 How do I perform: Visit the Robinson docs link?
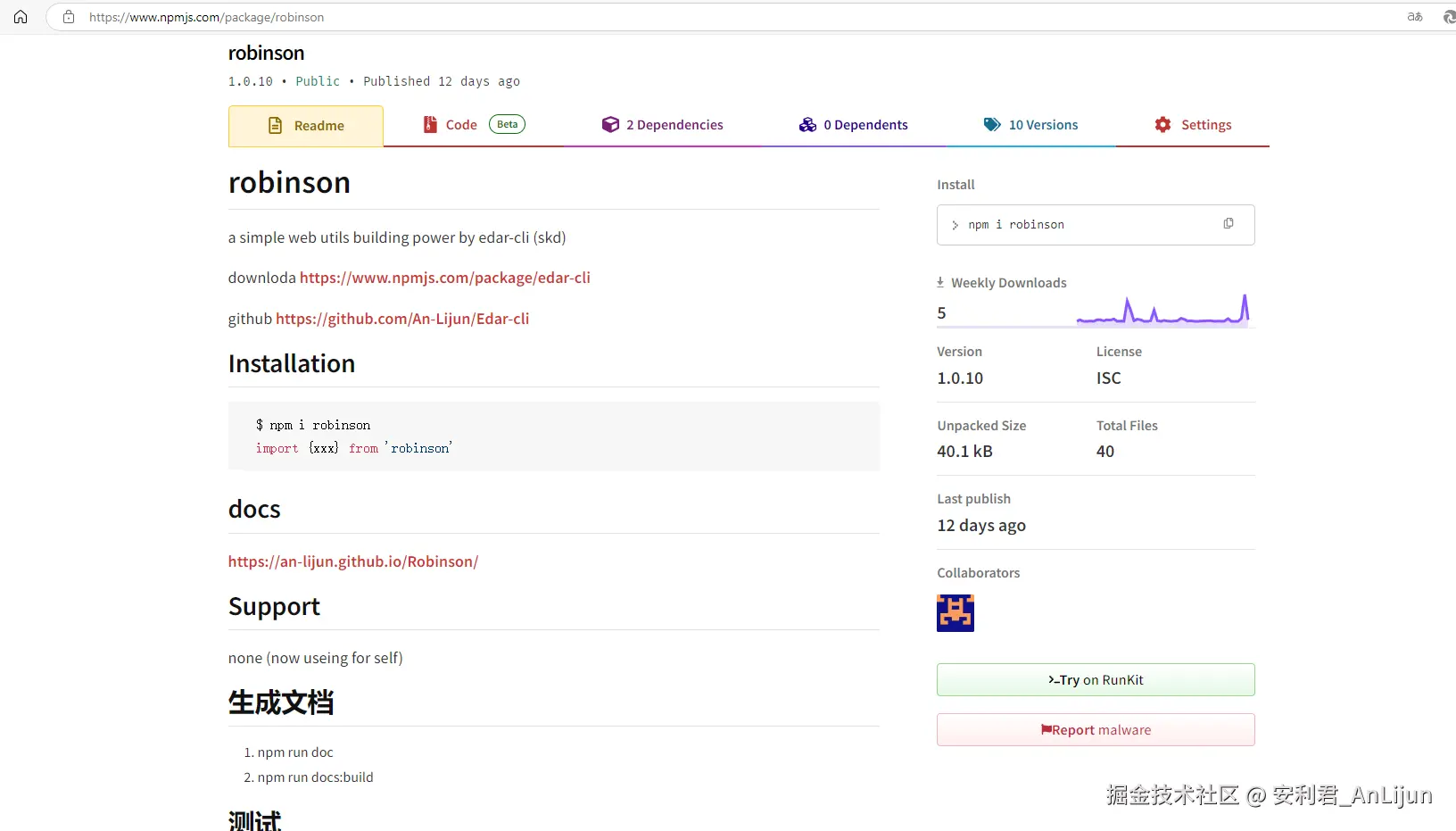[352, 561]
